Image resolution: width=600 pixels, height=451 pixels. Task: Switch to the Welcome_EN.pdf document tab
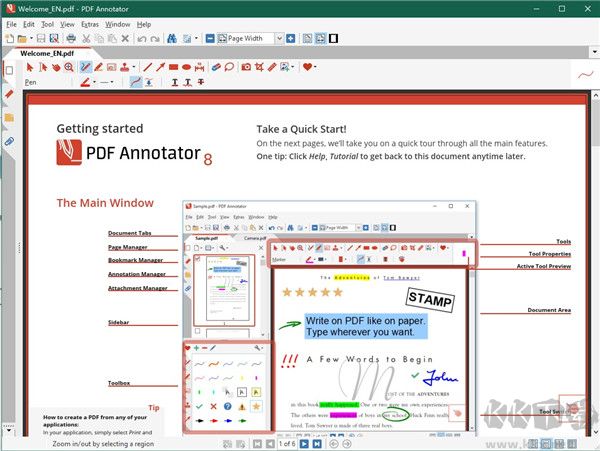47,53
